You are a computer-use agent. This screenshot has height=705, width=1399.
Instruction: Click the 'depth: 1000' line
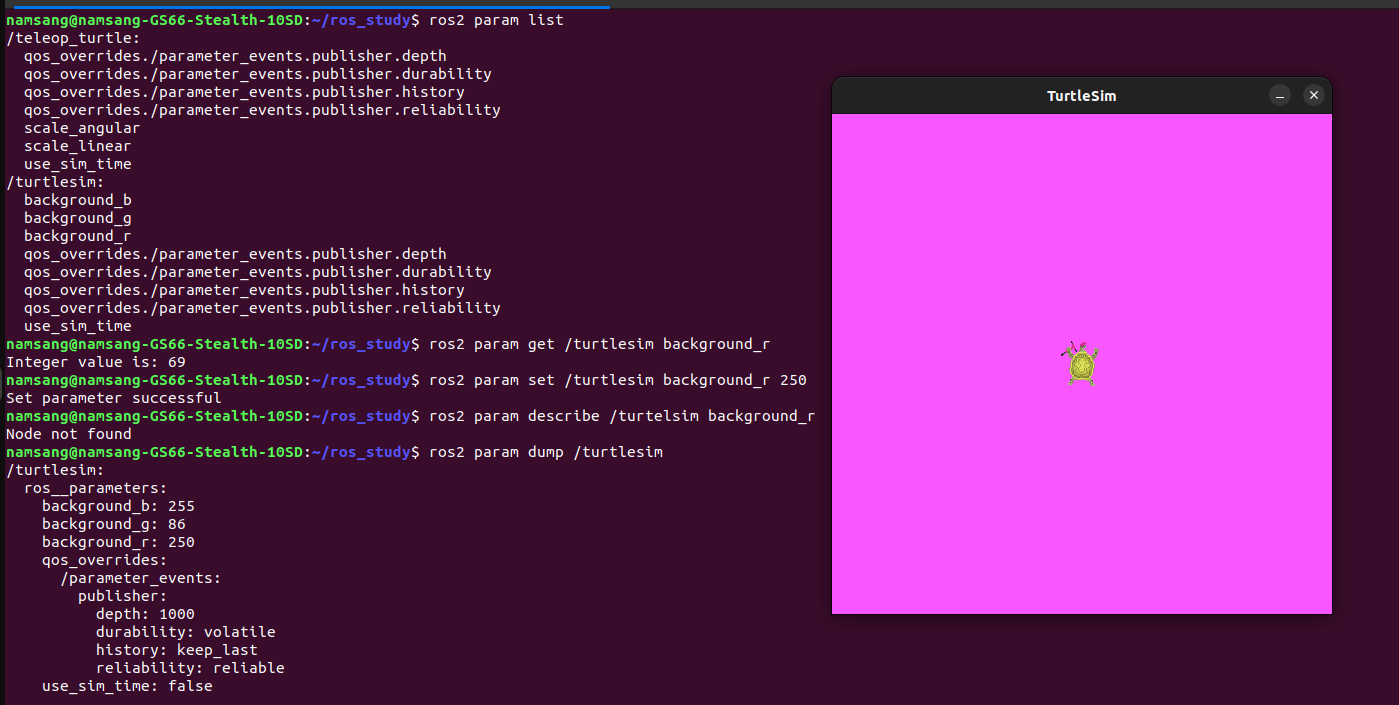145,614
